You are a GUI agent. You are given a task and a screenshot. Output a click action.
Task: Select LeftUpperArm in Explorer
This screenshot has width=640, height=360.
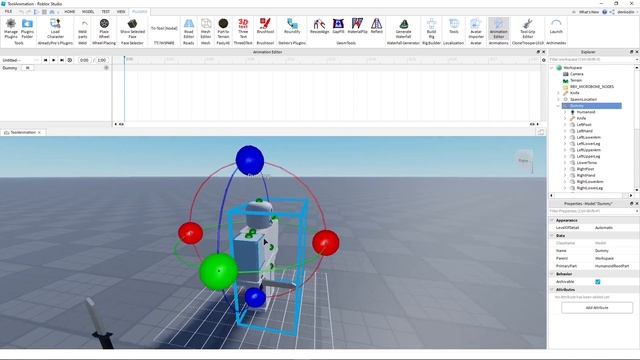point(589,150)
